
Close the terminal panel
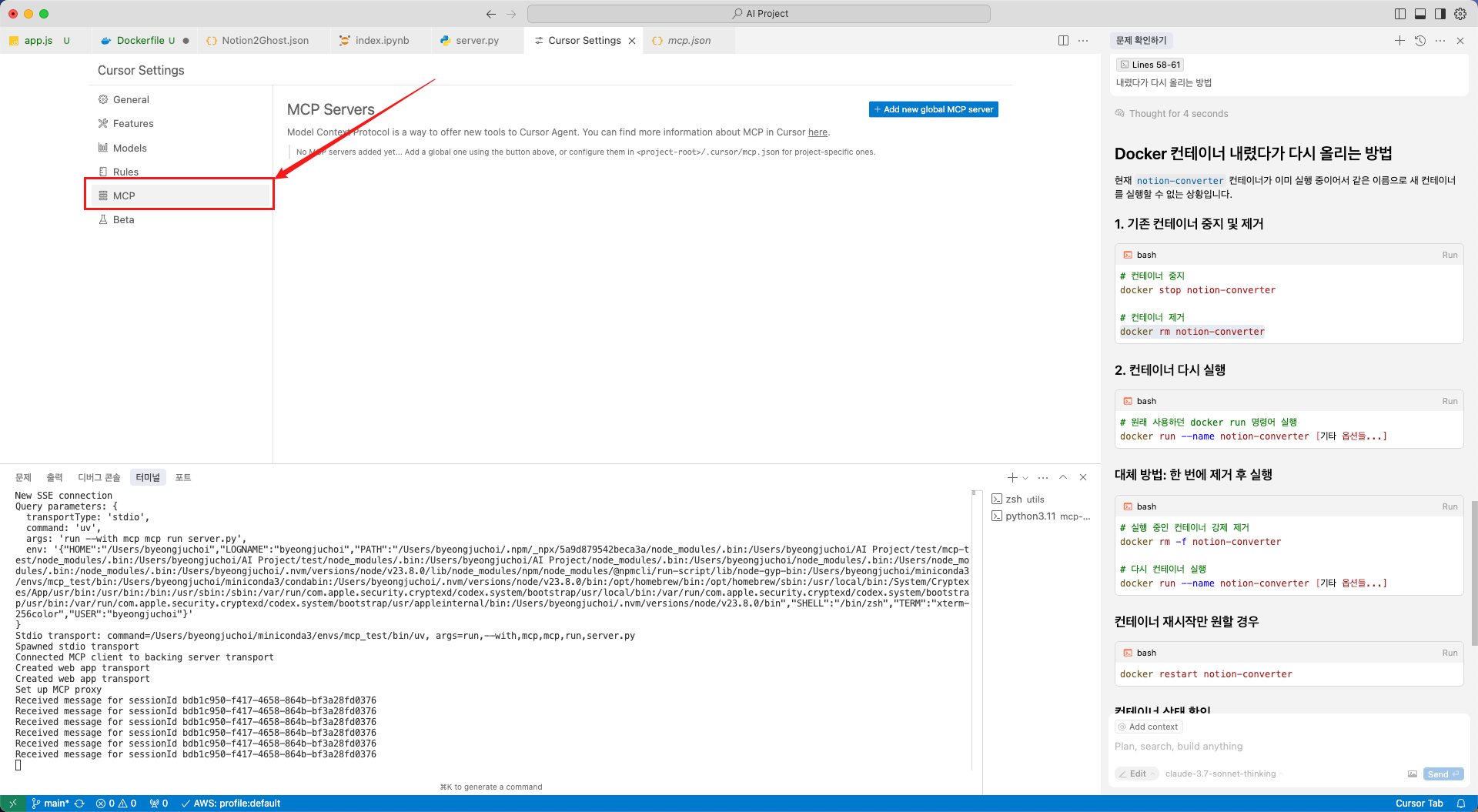[1083, 478]
